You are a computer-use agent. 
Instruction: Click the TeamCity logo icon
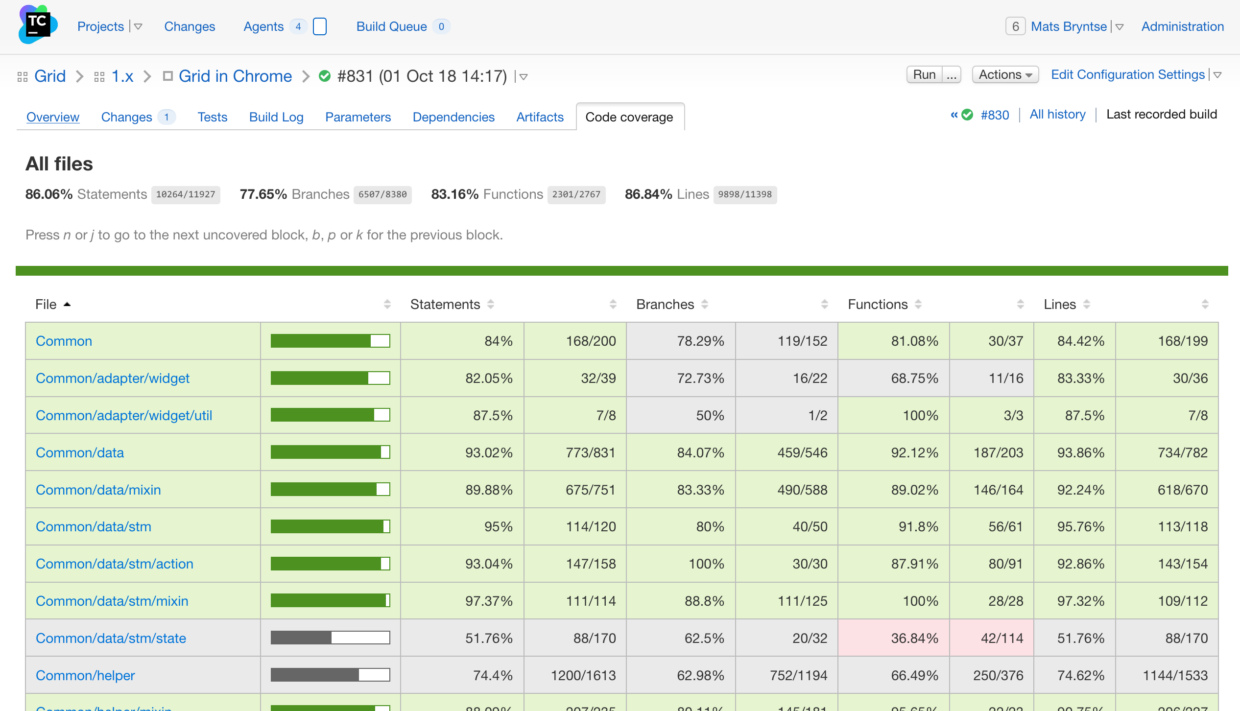[36, 24]
